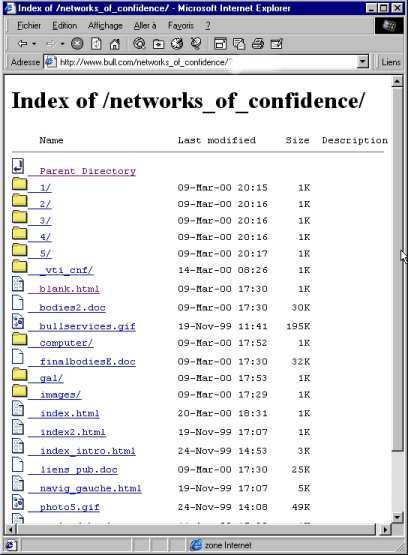
Task: Open the index_intro.html link
Action: 87,451
